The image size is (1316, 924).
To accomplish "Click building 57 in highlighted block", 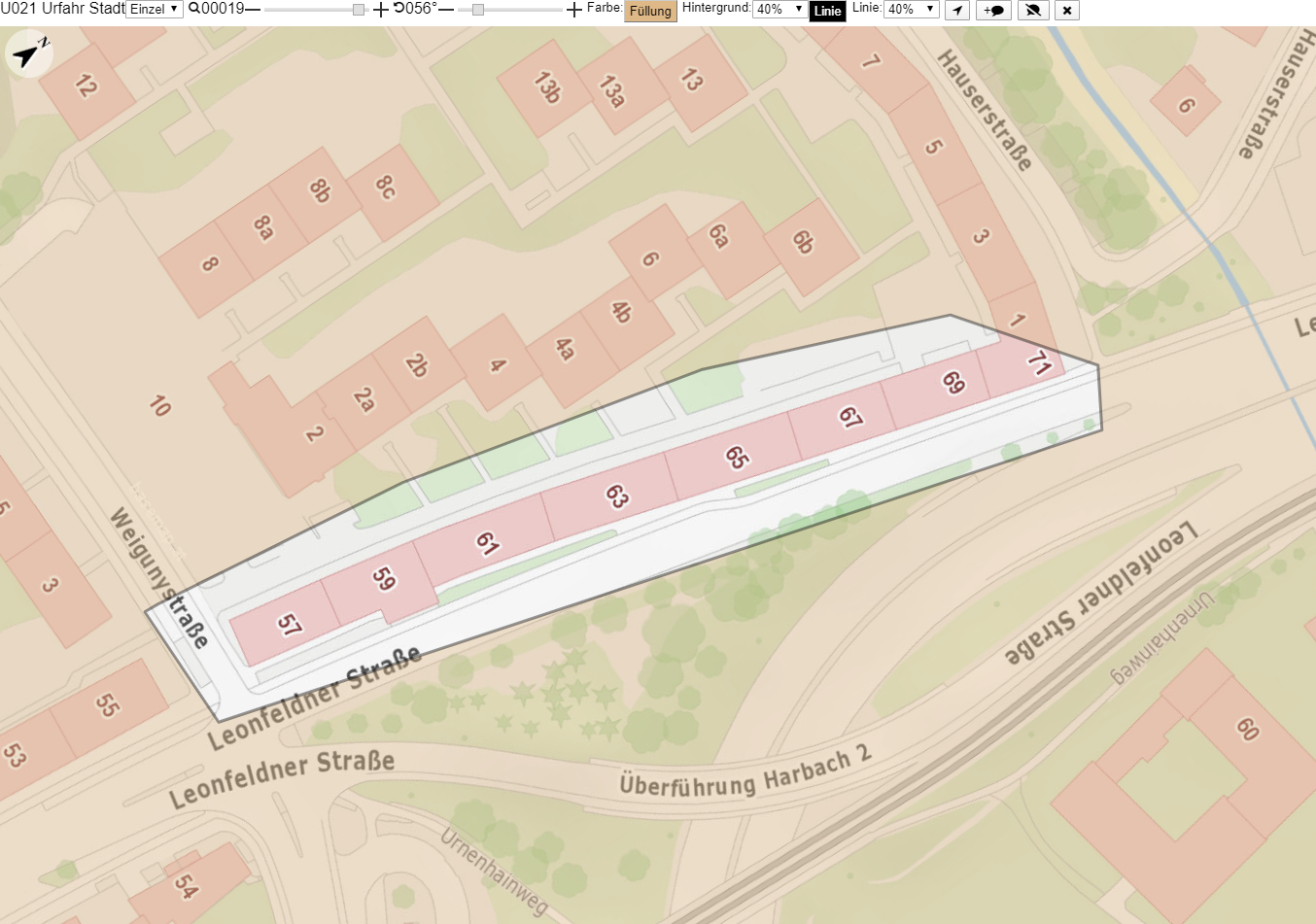I will pyautogui.click(x=288, y=624).
